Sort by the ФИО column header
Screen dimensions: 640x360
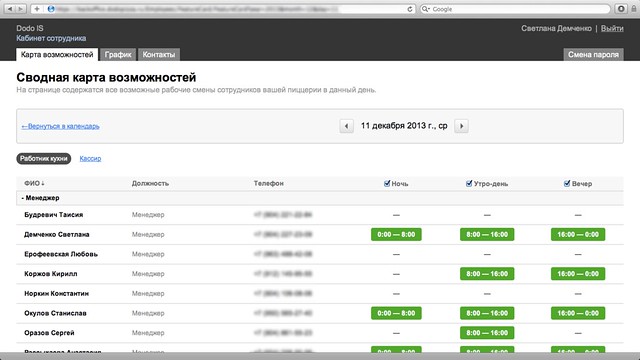coord(34,183)
